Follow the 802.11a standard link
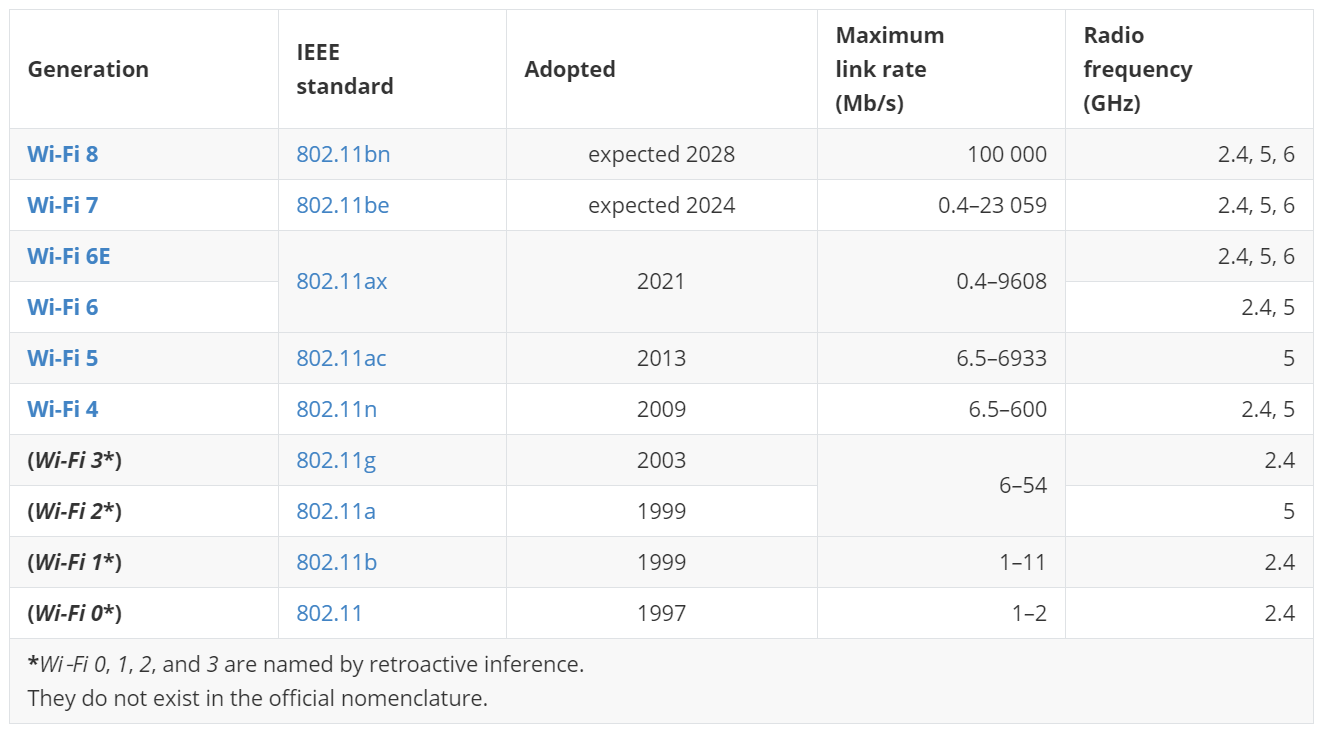Image resolution: width=1323 pixels, height=734 pixels. pyautogui.click(x=336, y=512)
